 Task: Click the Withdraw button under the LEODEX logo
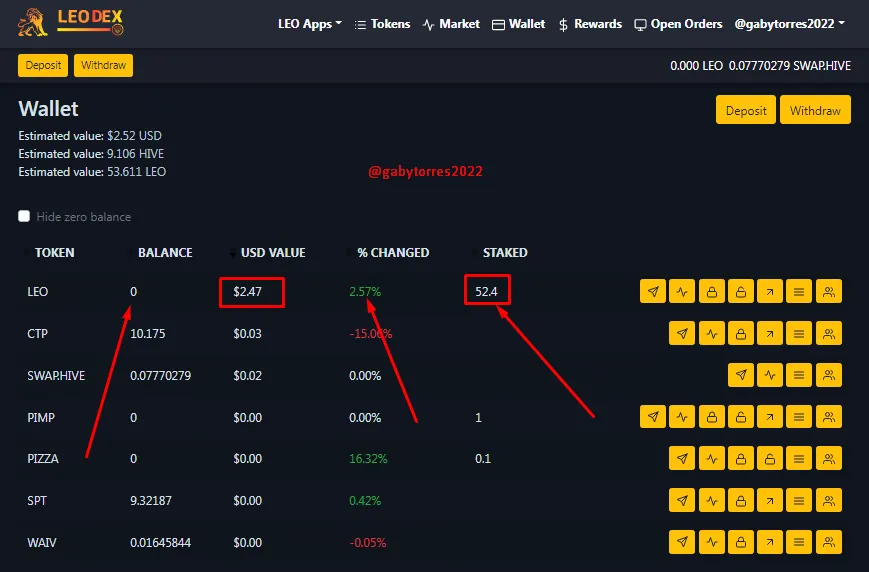click(x=104, y=65)
